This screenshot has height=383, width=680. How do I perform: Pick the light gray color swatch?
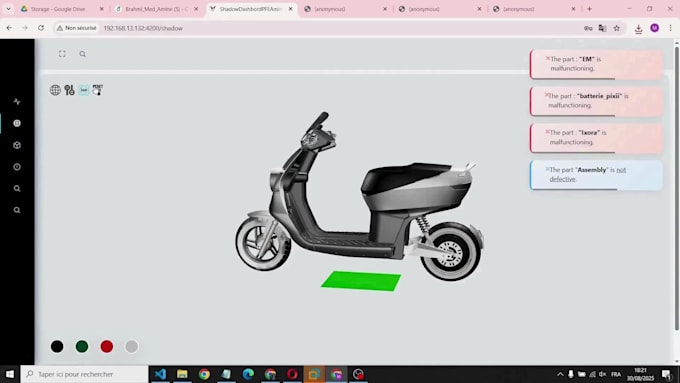coord(131,346)
